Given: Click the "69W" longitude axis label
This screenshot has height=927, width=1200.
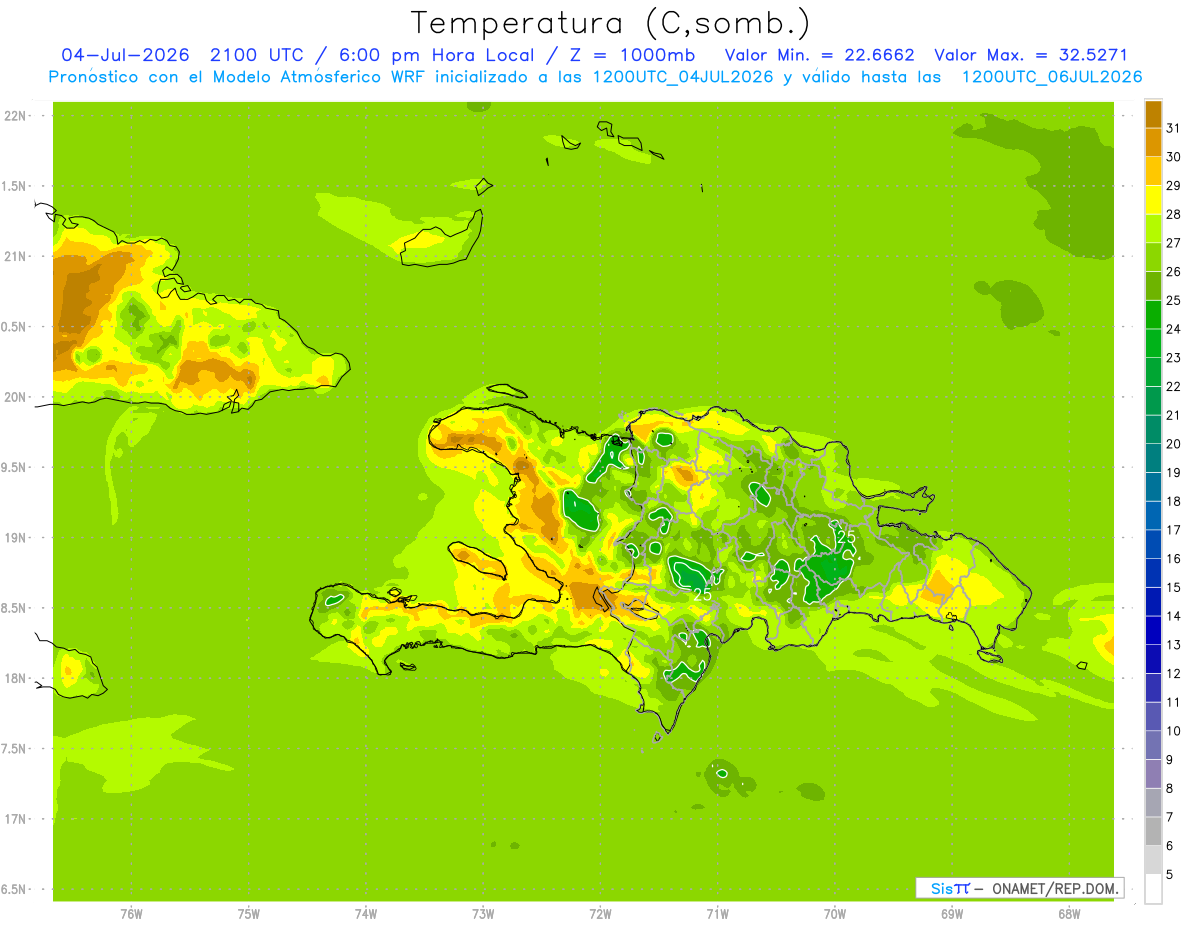Looking at the screenshot, I should coord(951,913).
